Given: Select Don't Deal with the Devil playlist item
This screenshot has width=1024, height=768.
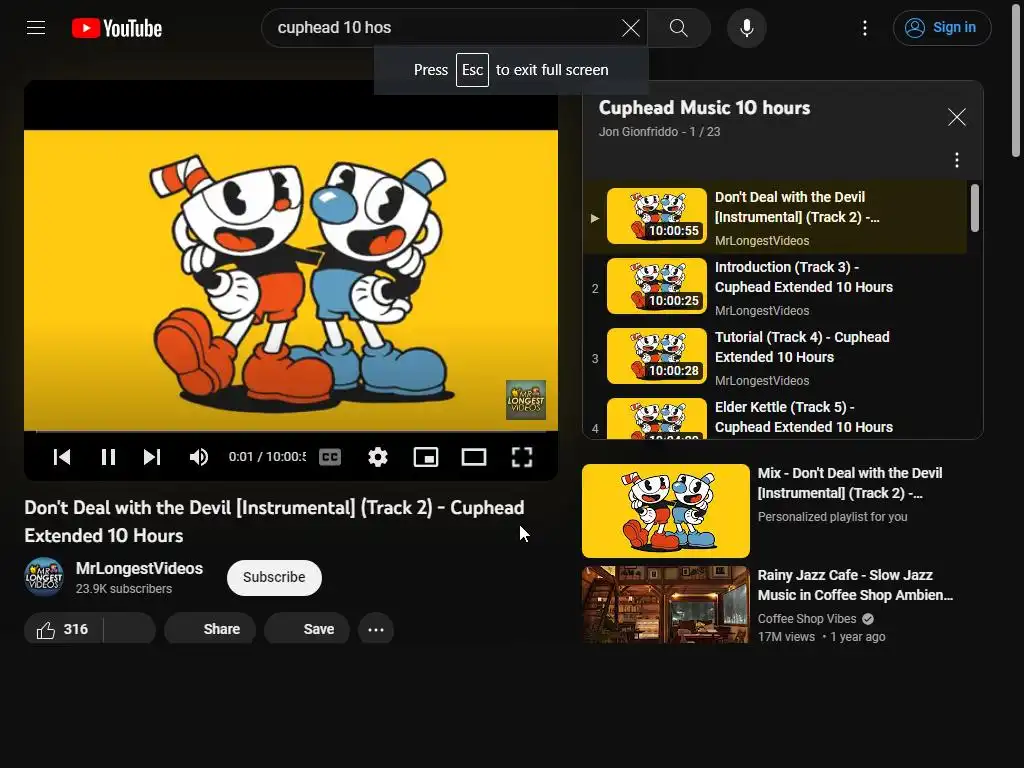Looking at the screenshot, I should pos(775,217).
